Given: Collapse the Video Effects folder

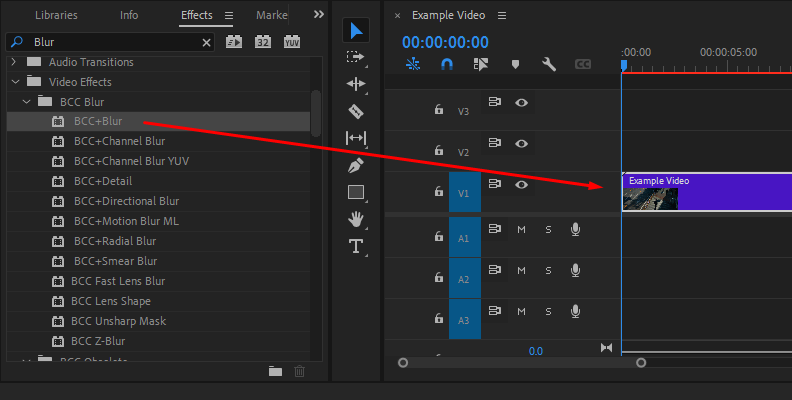Looking at the screenshot, I should pyautogui.click(x=15, y=82).
